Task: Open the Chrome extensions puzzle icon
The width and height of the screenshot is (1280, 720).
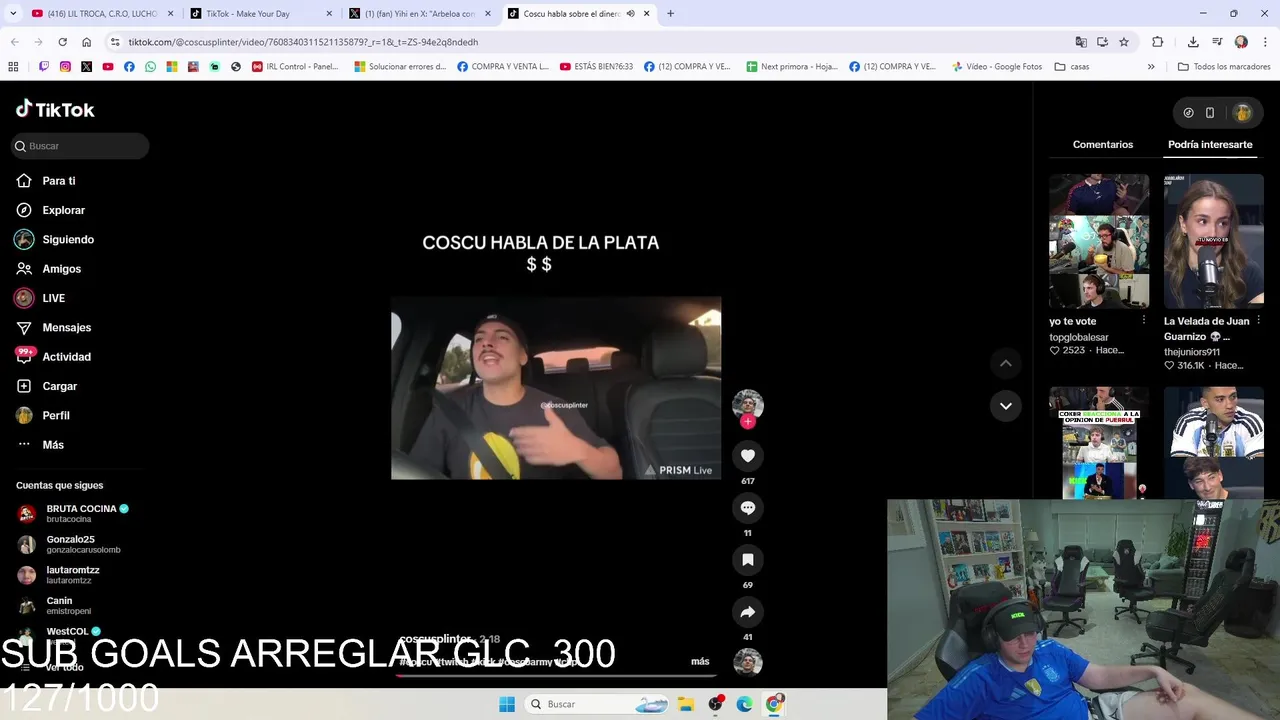Action: pos(1158,42)
